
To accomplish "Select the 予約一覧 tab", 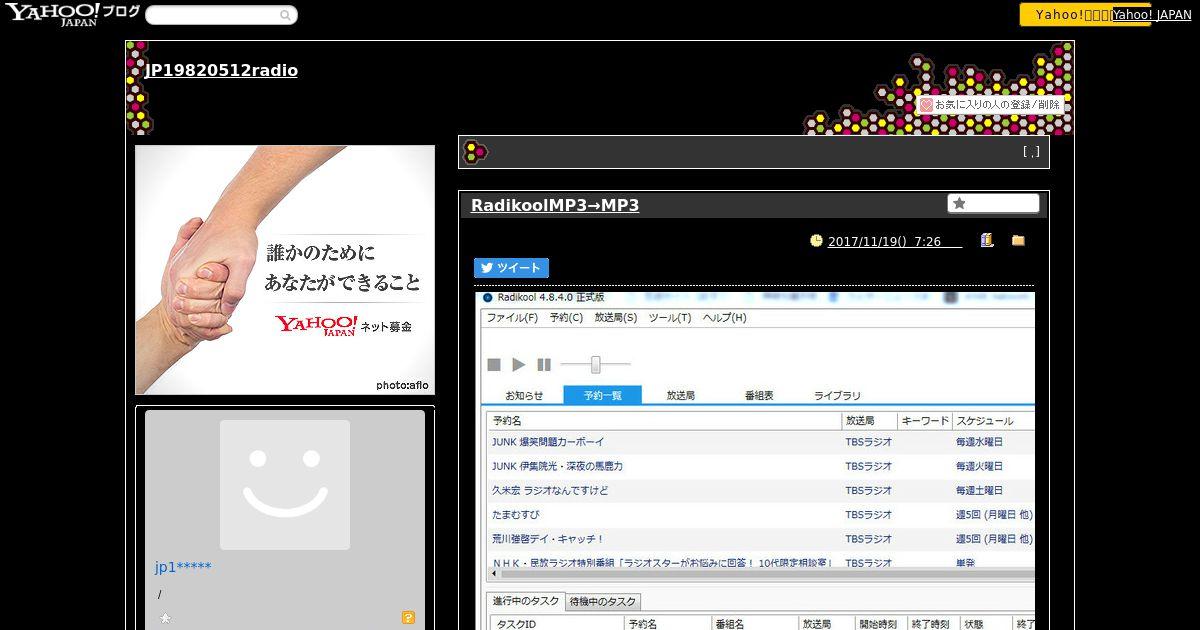I will tap(603, 395).
